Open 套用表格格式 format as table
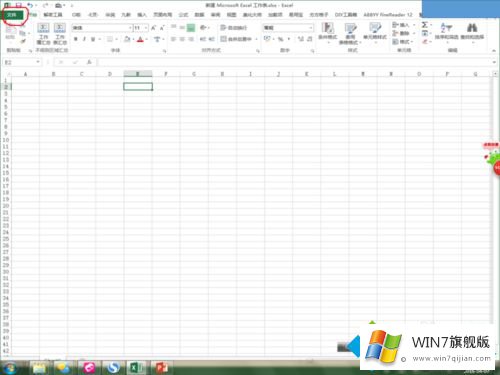Image resolution: width=500 pixels, height=375 pixels. [350, 34]
